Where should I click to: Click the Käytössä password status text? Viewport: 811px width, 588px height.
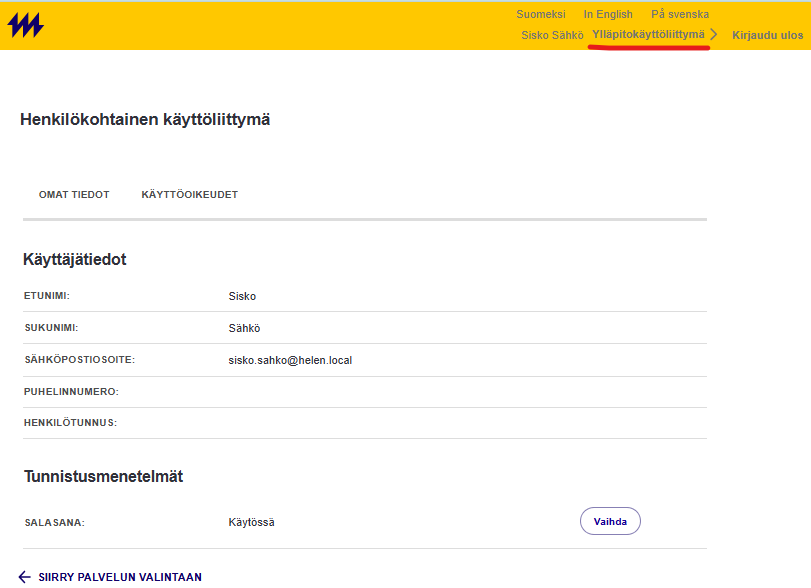point(251,520)
